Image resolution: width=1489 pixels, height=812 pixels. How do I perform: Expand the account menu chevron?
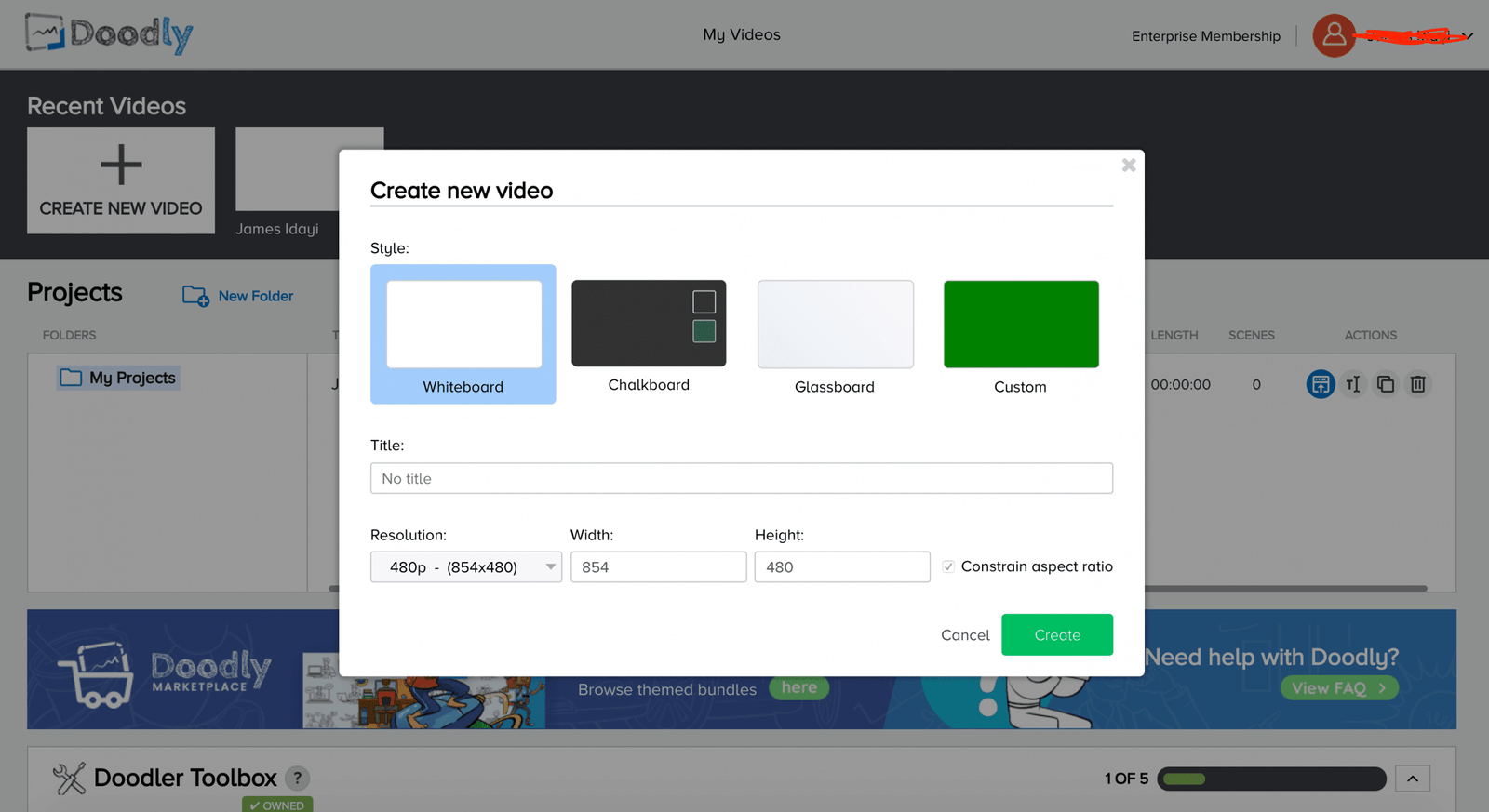pyautogui.click(x=1468, y=36)
